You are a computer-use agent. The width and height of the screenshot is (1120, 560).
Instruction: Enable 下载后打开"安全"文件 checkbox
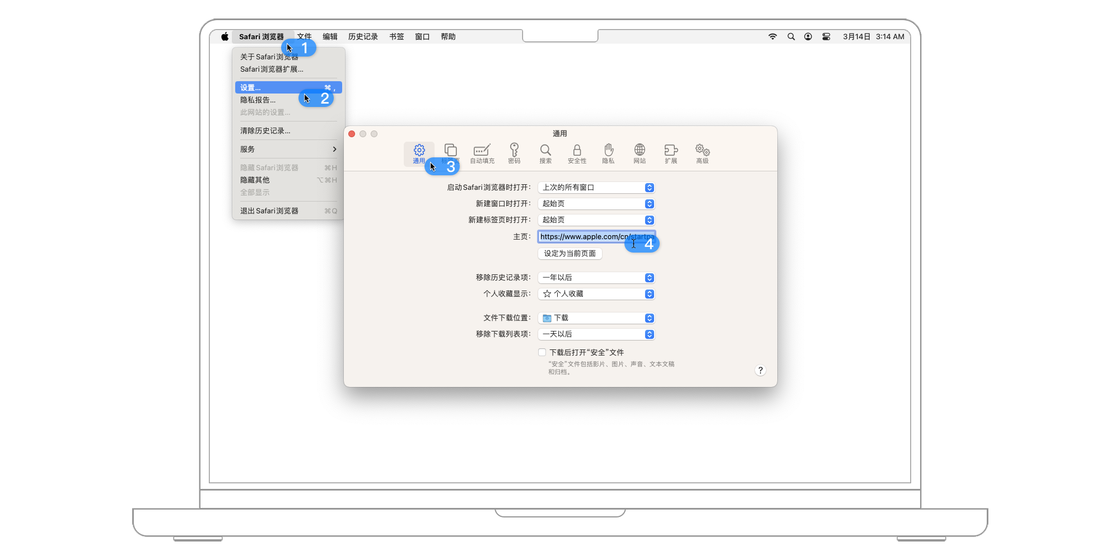(542, 353)
